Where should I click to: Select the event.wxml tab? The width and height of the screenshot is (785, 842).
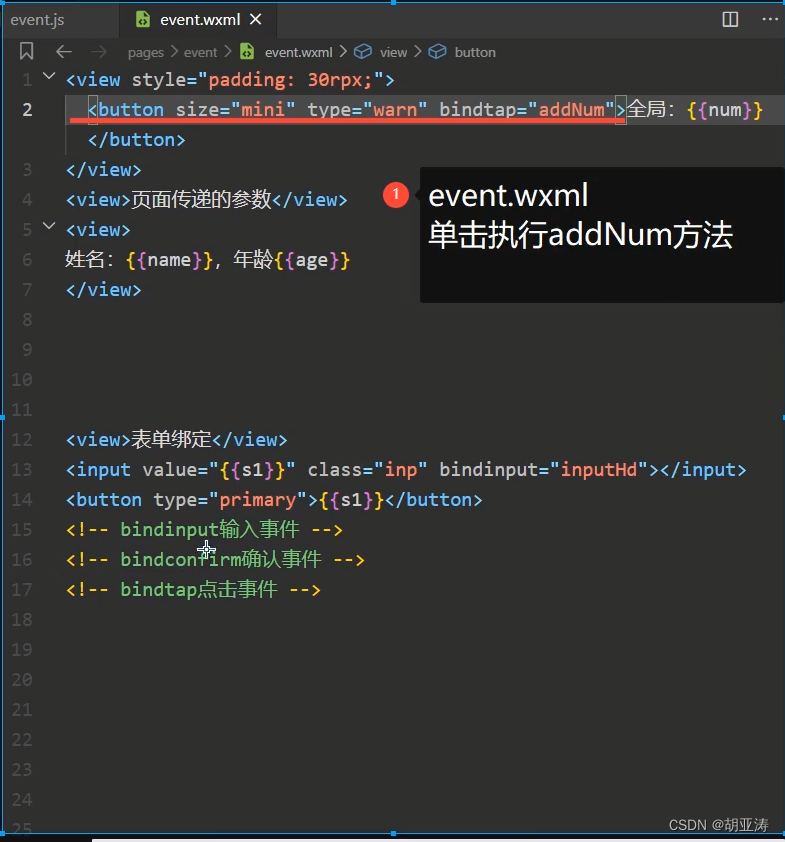200,20
